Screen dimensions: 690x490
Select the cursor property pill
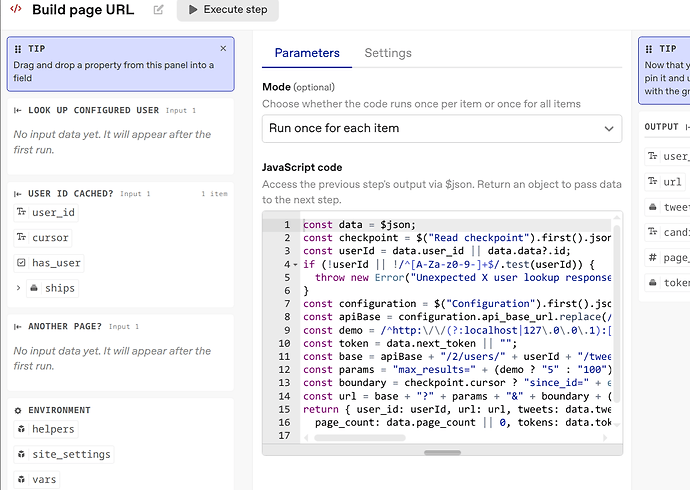[x=43, y=238]
